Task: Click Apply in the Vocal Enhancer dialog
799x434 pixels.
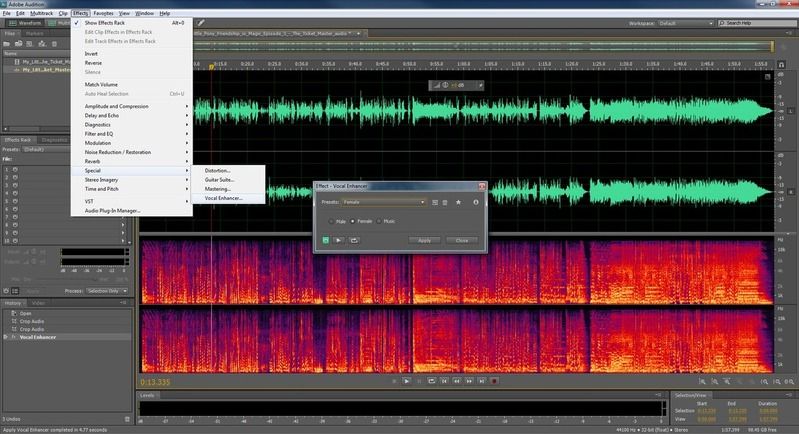Action: point(424,240)
